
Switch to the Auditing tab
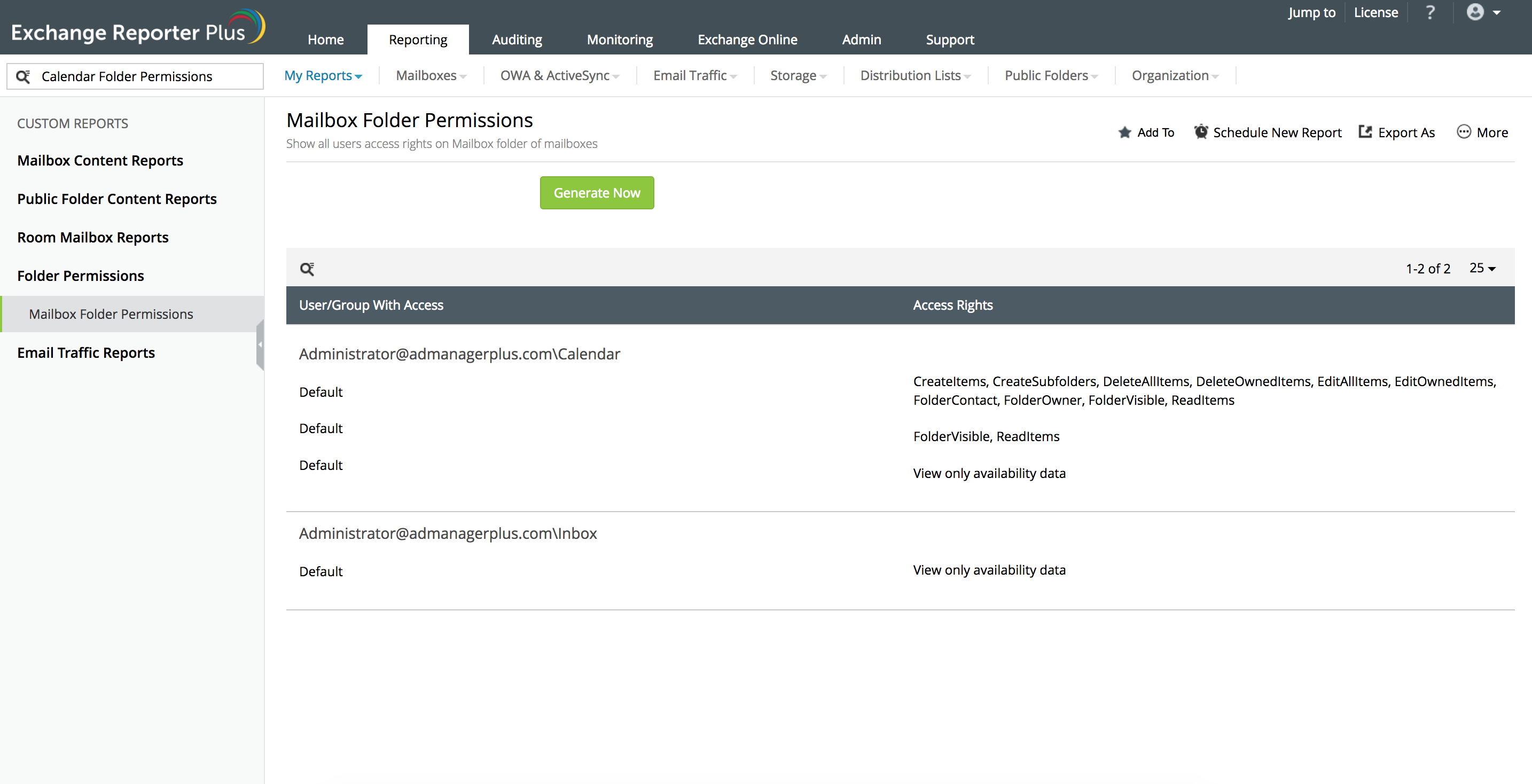pos(516,40)
